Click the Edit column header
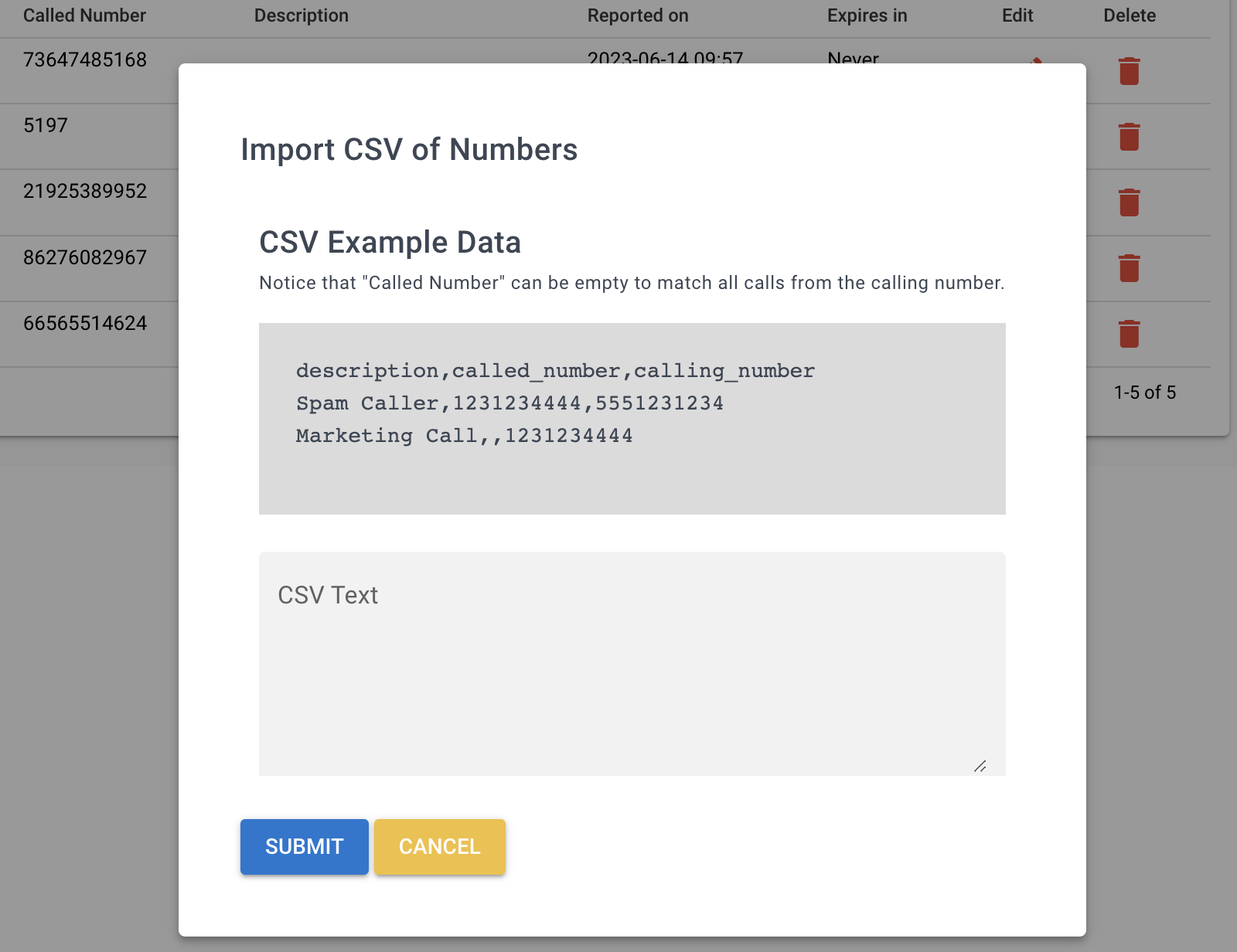1237x952 pixels. coord(1016,15)
